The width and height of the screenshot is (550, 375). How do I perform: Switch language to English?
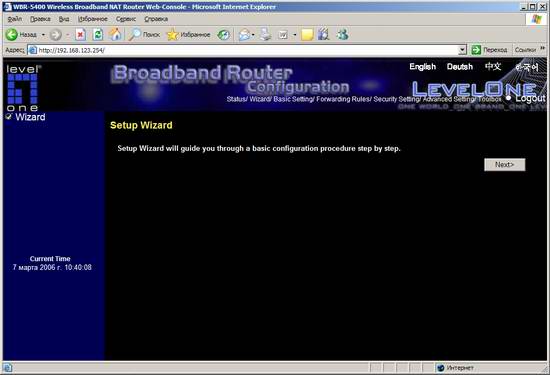[x=422, y=67]
